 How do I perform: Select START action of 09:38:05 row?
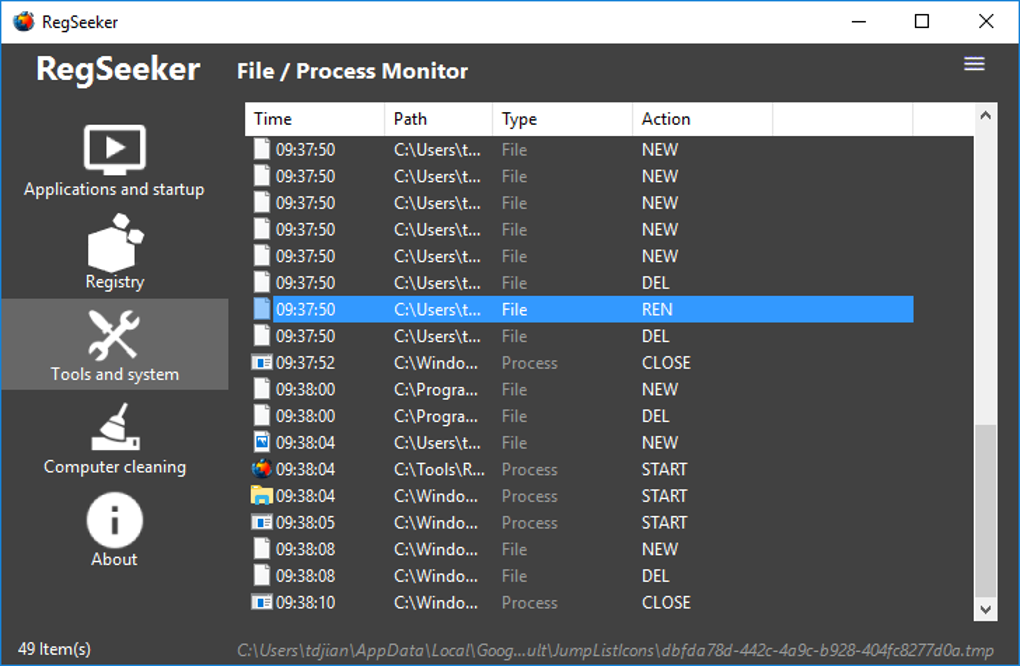point(664,523)
